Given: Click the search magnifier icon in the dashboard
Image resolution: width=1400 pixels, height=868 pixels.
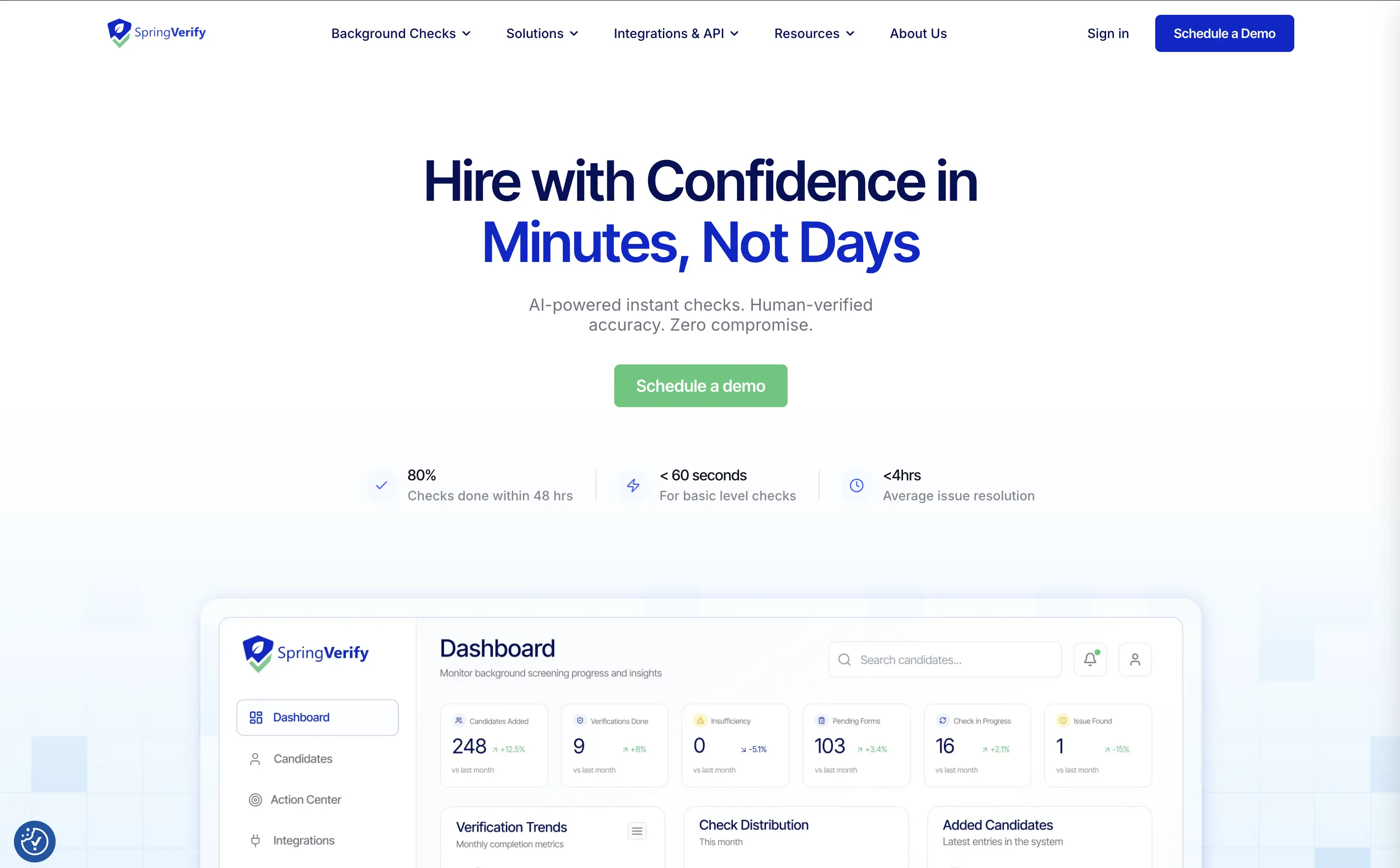Looking at the screenshot, I should [845, 660].
